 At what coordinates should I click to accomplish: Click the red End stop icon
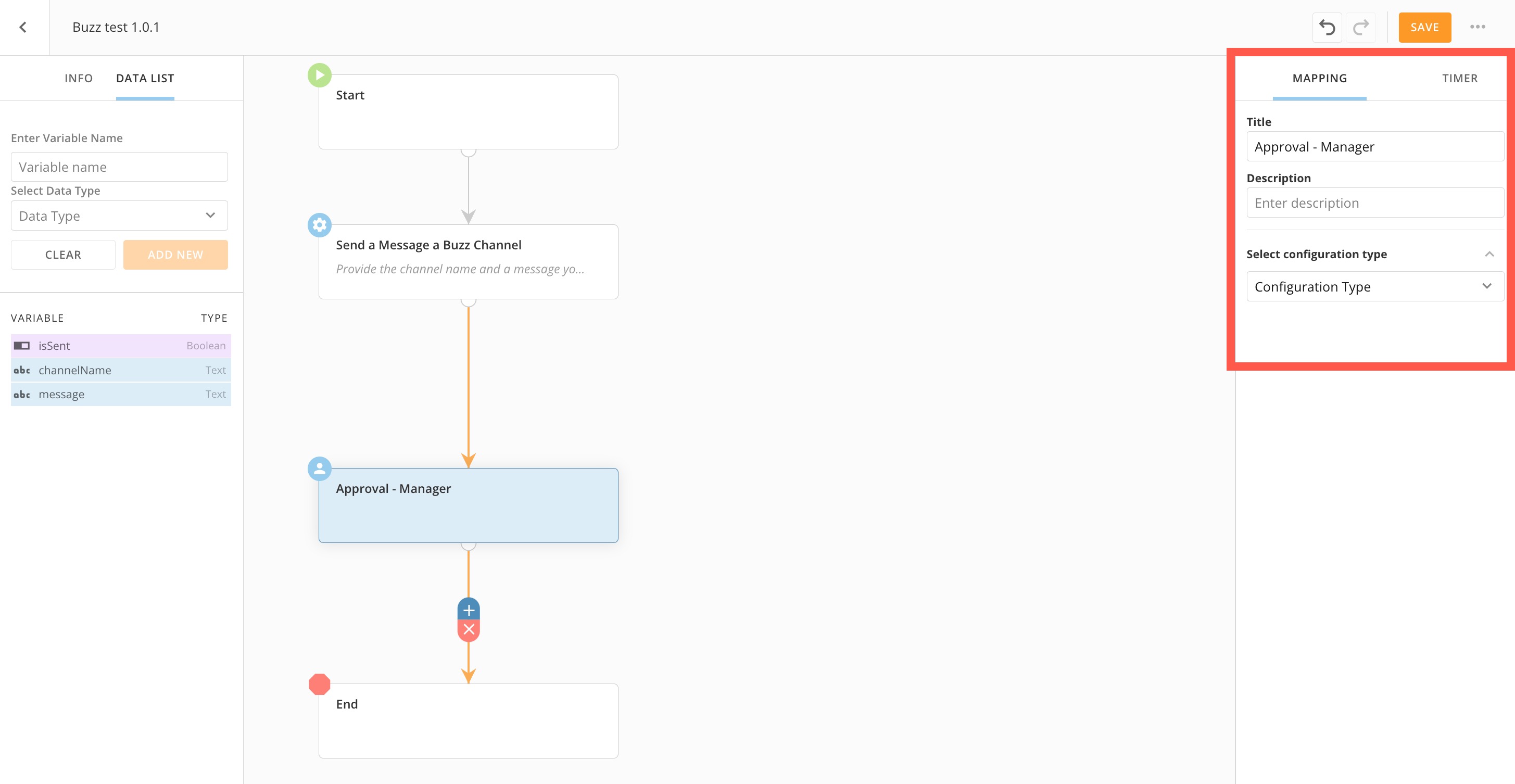coord(319,684)
